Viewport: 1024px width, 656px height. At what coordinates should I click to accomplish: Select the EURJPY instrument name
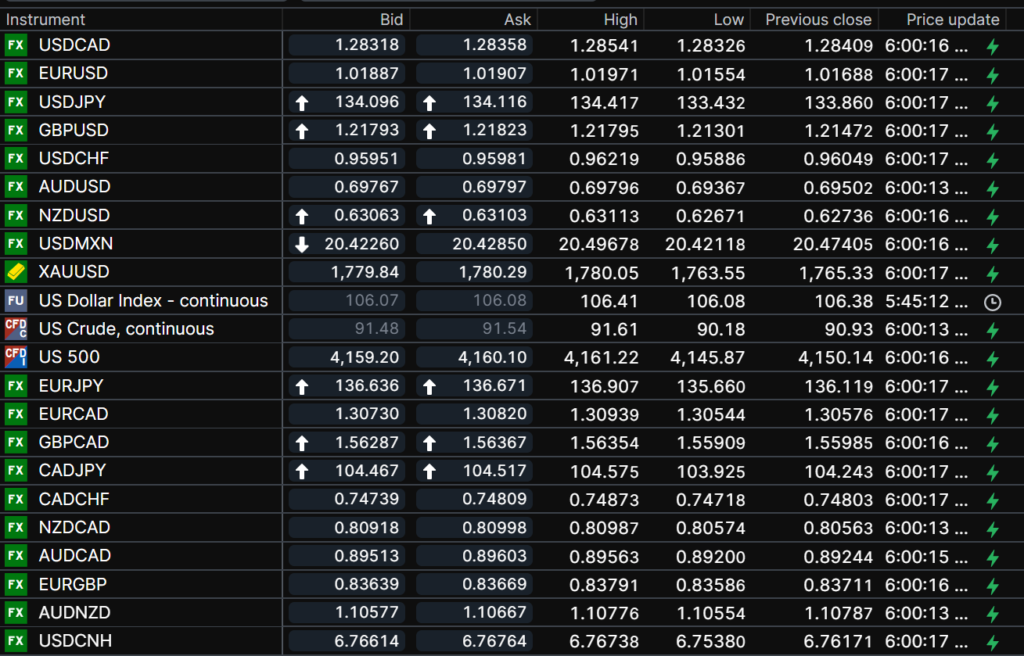click(x=71, y=386)
